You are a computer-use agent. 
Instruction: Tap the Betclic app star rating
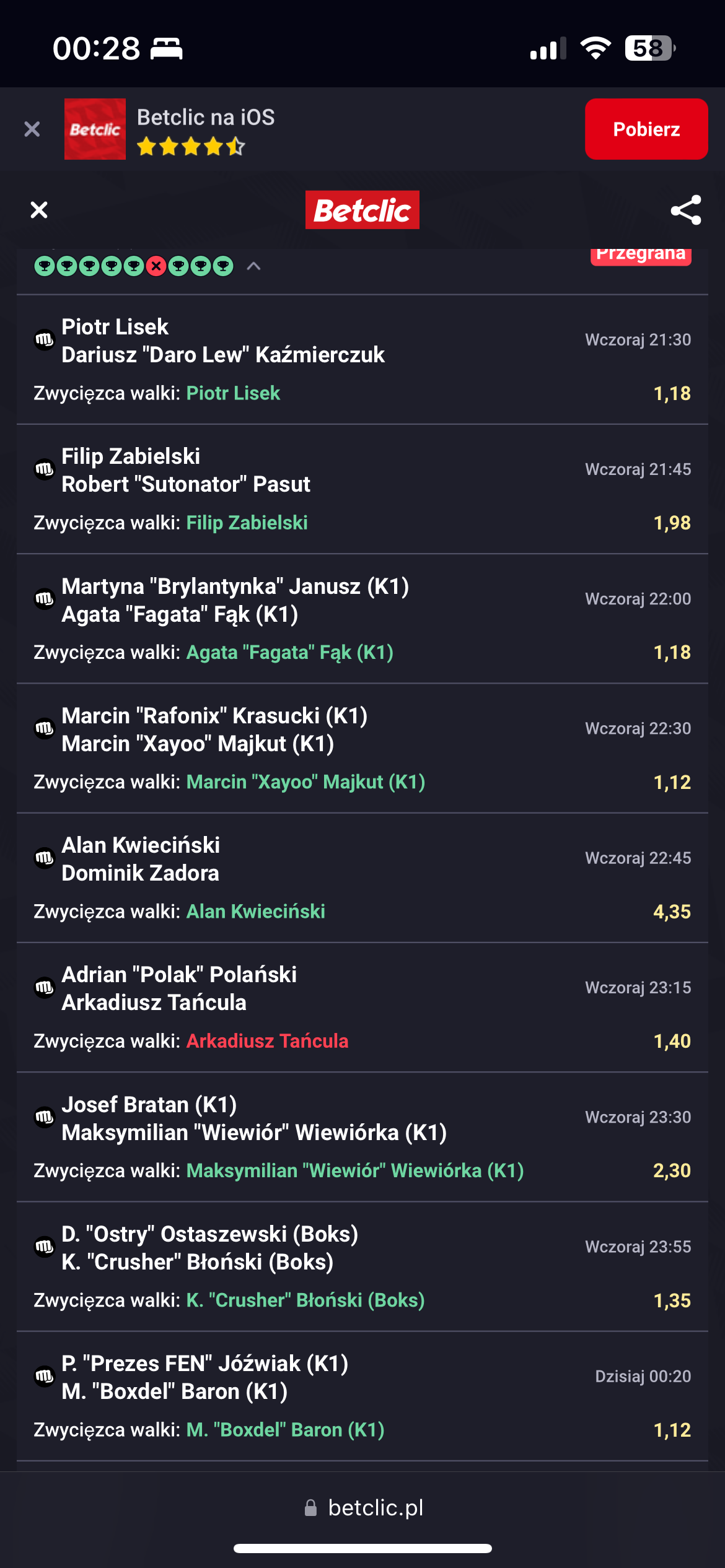tap(191, 147)
